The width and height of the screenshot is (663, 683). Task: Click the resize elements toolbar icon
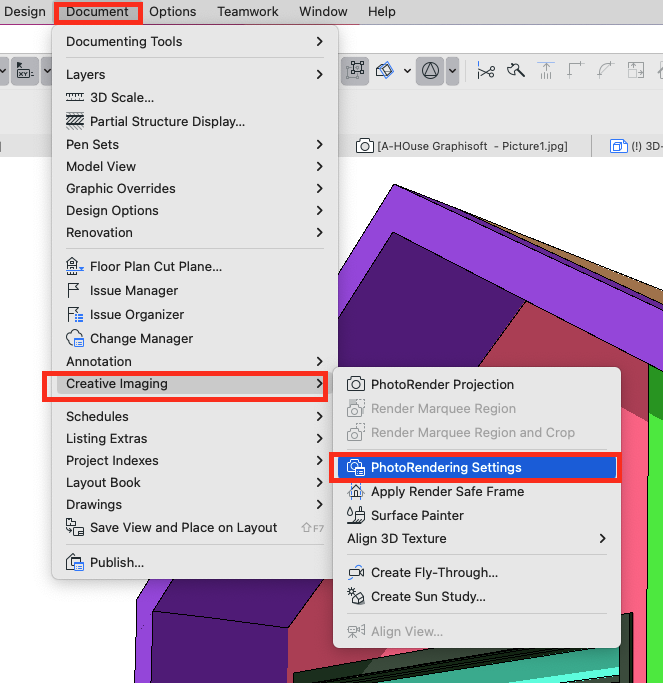click(x=636, y=71)
